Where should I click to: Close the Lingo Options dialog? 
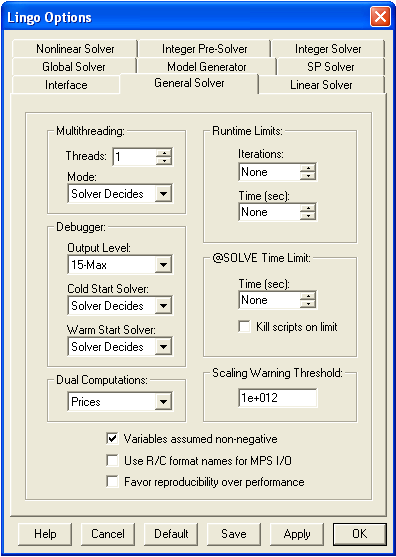coord(380,17)
